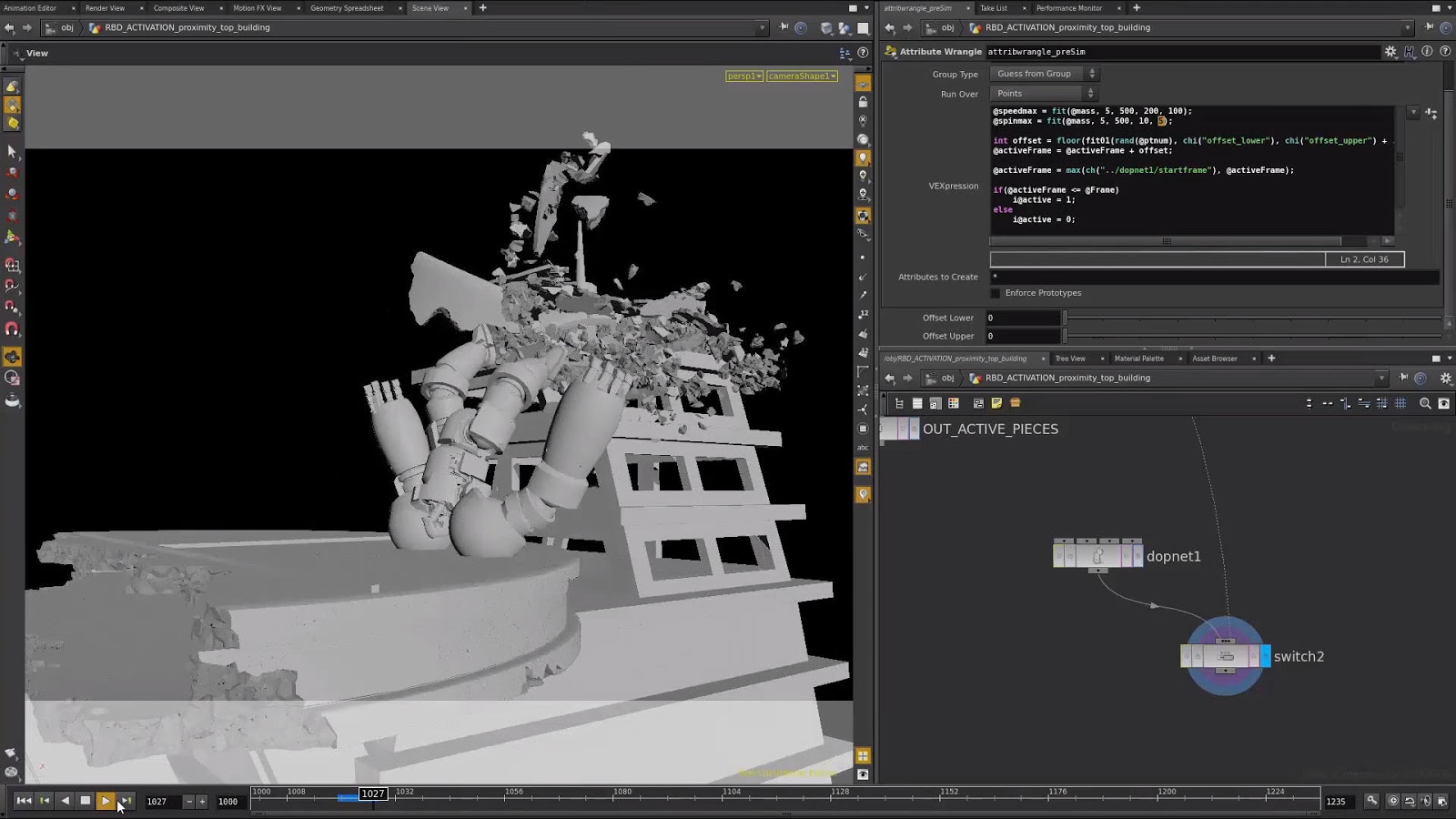Jump to the first frame of timeline
The image size is (1456, 819).
coord(24,801)
